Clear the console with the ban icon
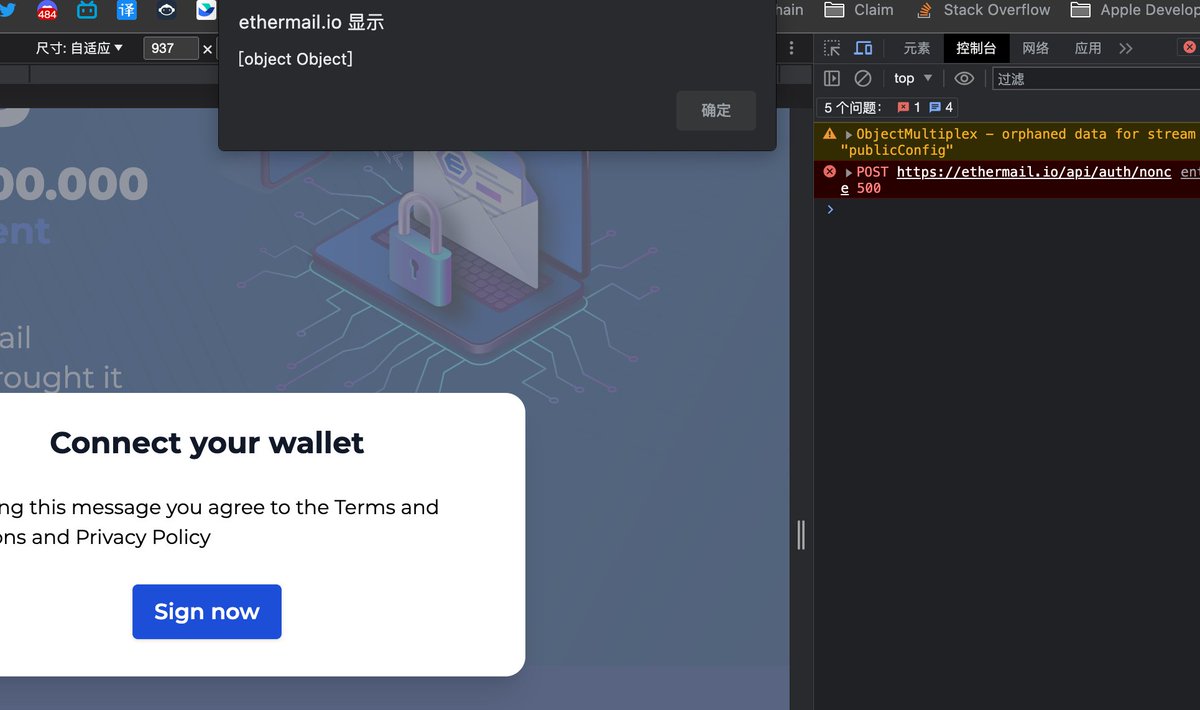1200x710 pixels. pyautogui.click(x=863, y=78)
